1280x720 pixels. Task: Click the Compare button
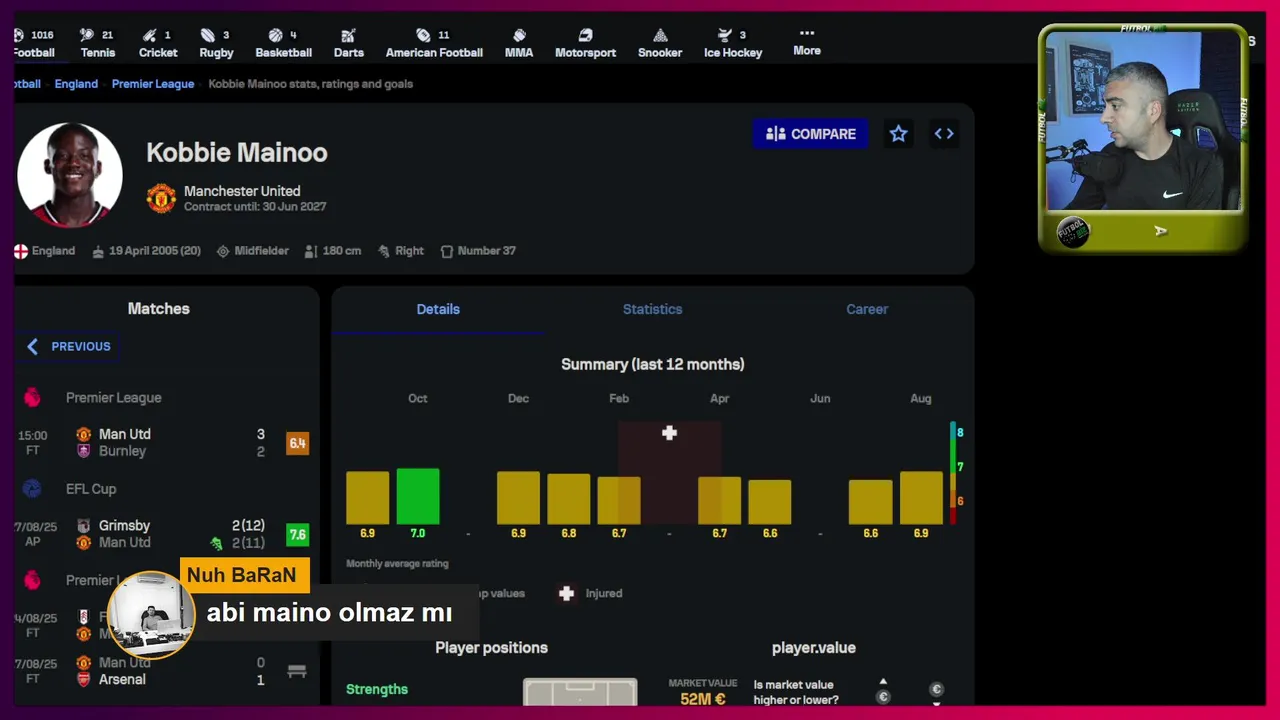(811, 134)
